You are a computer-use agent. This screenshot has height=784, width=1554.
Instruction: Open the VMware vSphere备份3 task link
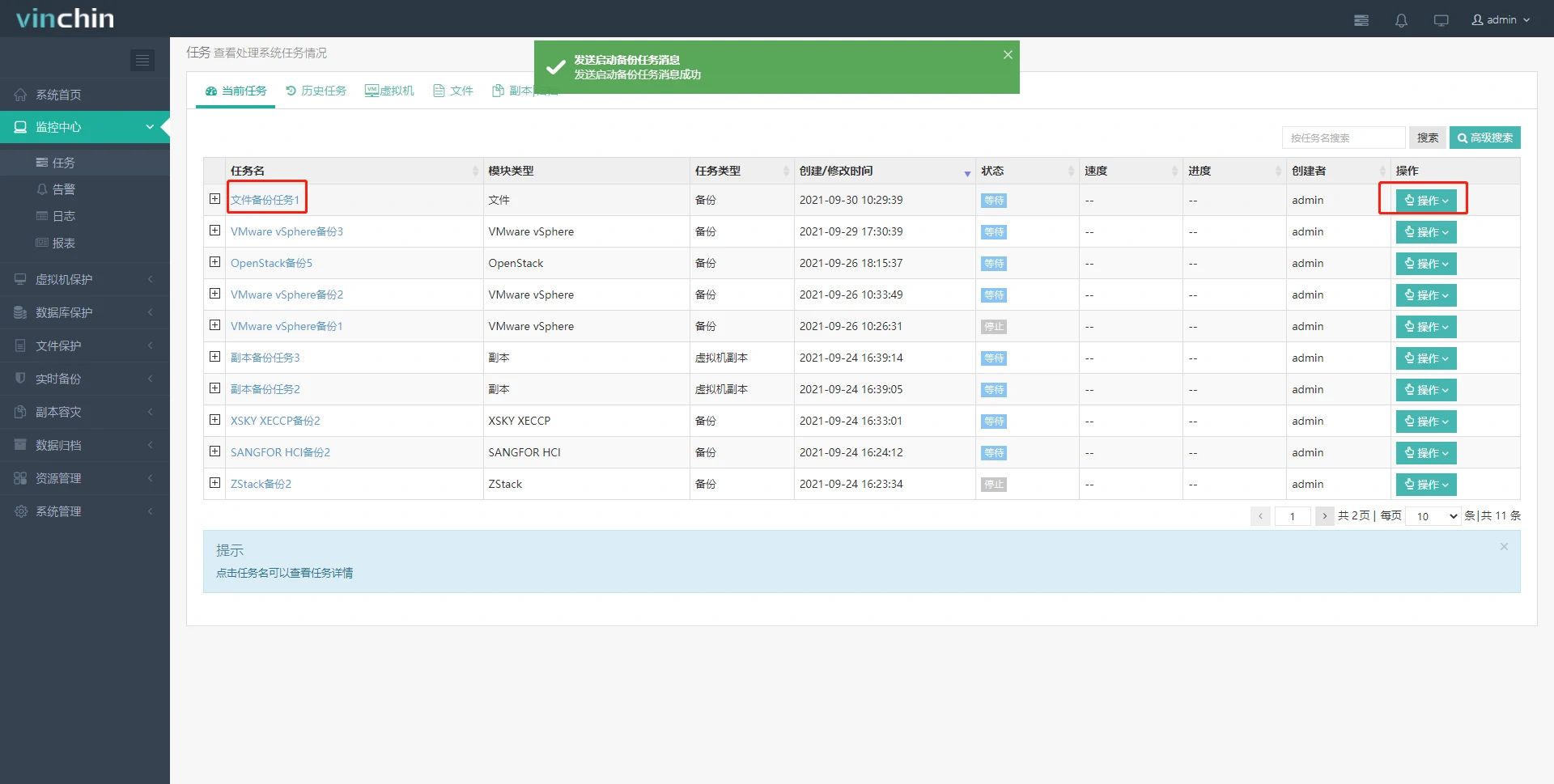287,231
